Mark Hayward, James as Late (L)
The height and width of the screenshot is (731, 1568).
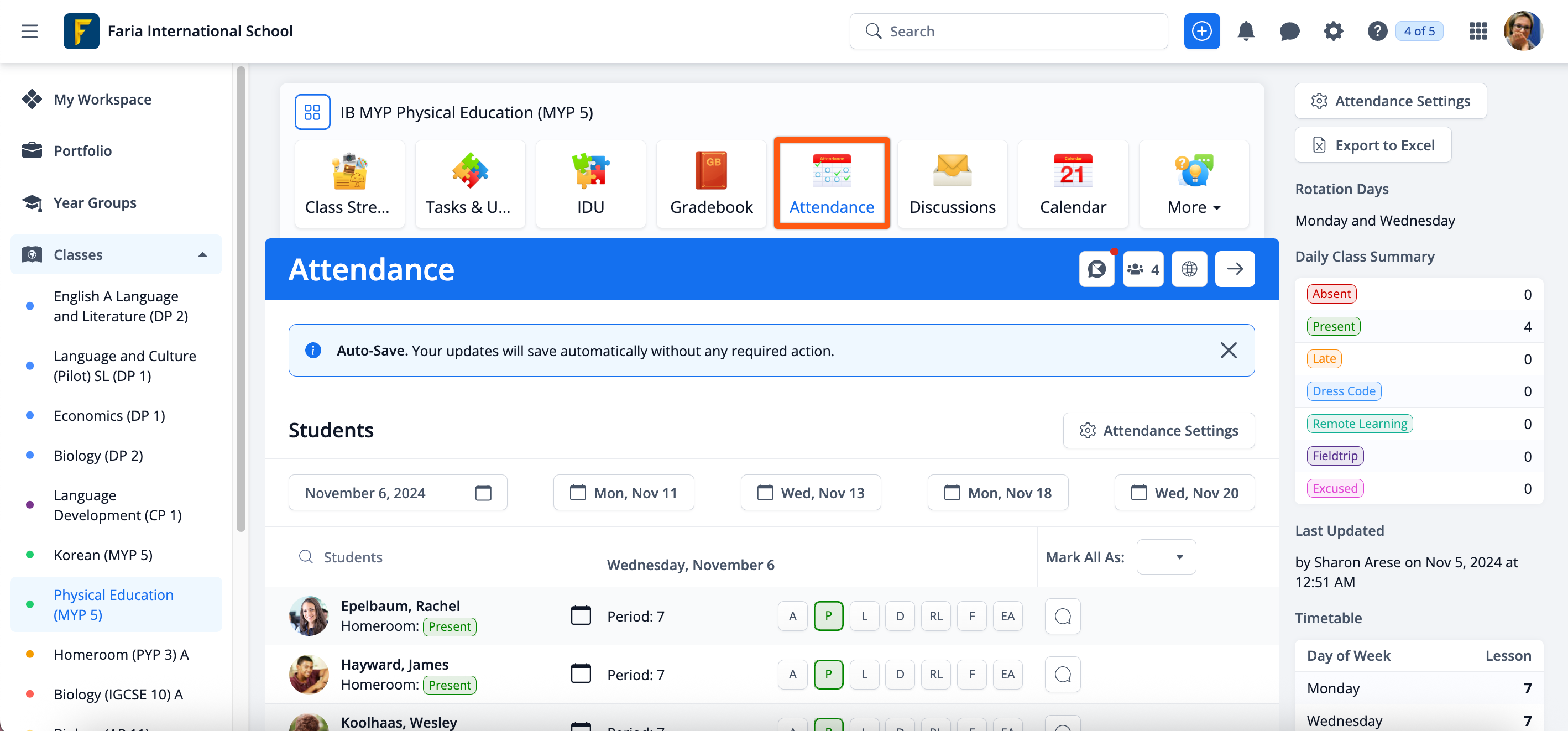tap(864, 675)
